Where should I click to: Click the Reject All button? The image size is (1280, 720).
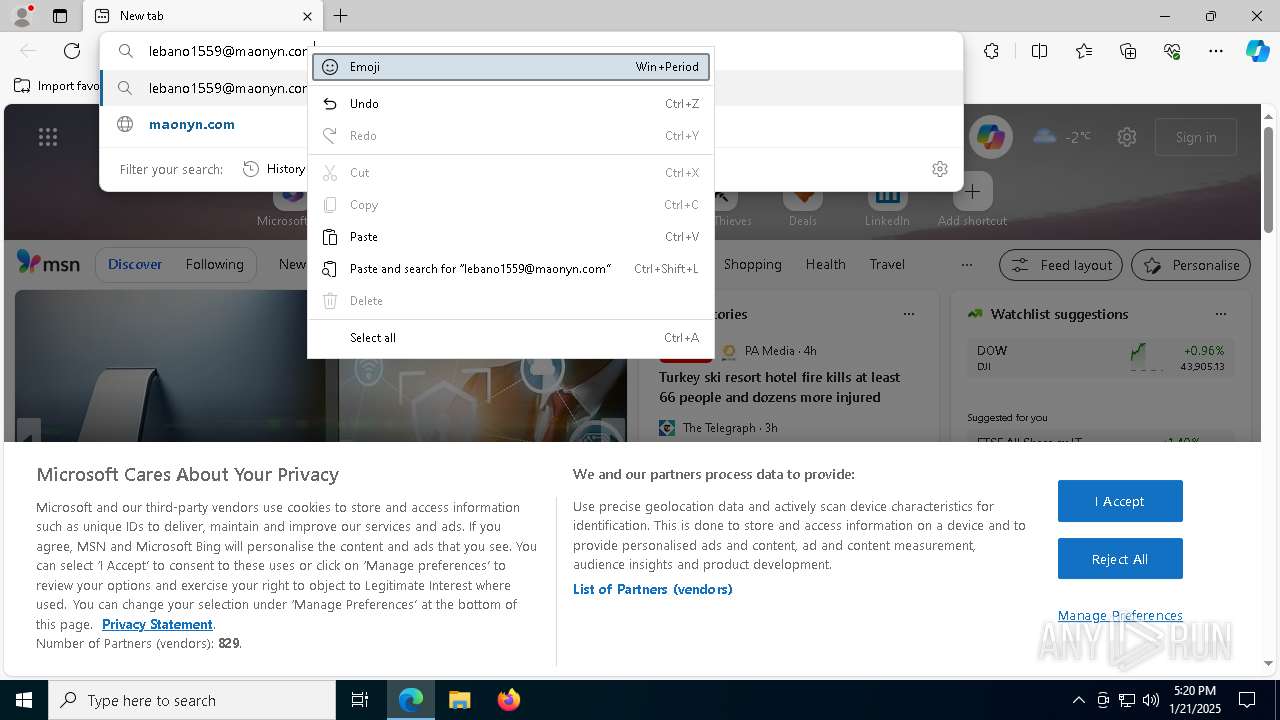coord(1120,559)
